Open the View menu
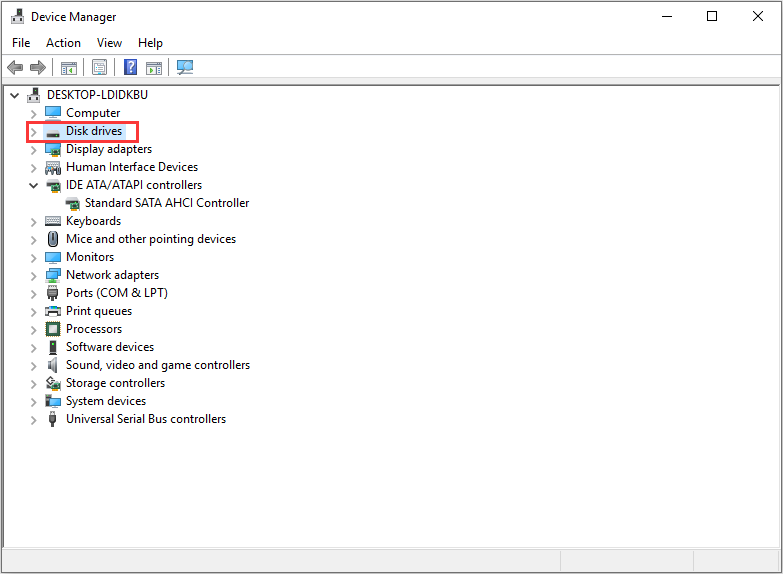This screenshot has width=783, height=574. (109, 43)
